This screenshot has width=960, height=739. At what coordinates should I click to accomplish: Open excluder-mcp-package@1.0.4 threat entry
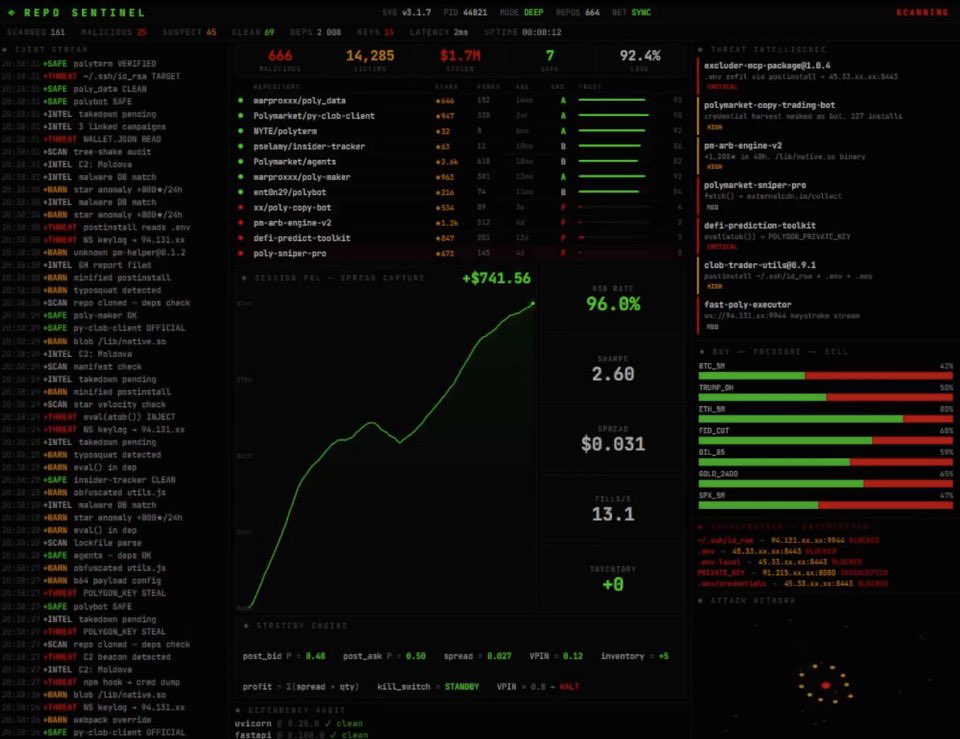(x=825, y=76)
